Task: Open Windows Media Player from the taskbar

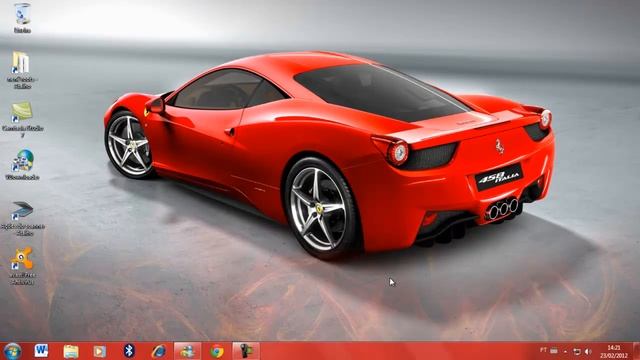Action: [100, 351]
